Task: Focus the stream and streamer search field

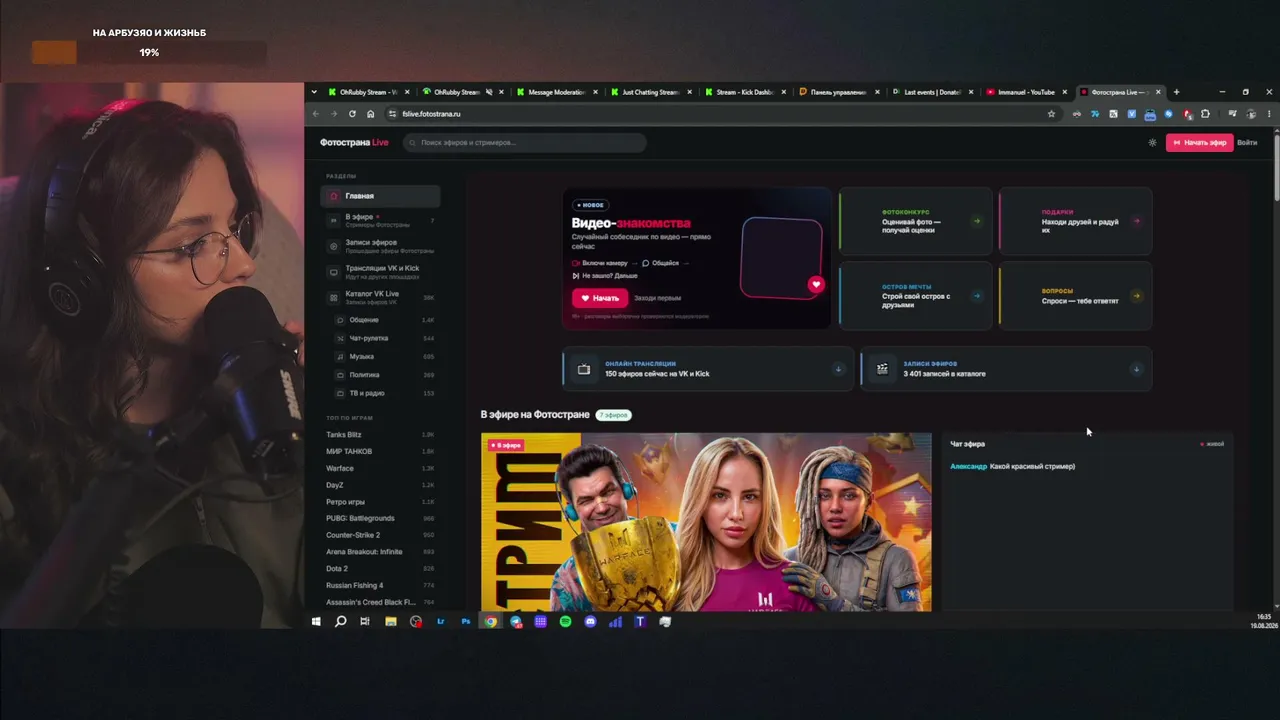Action: (525, 142)
